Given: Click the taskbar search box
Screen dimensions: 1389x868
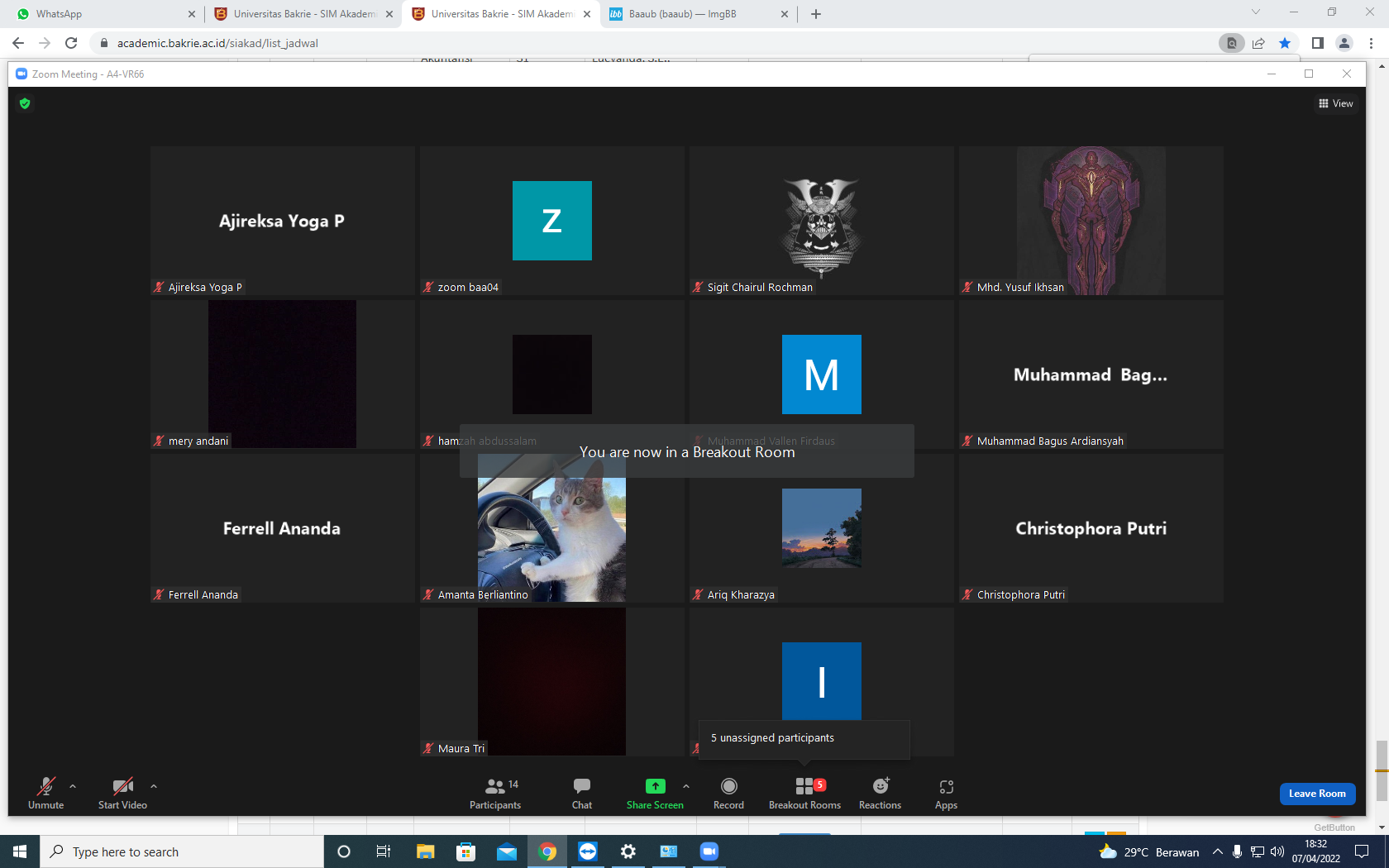Looking at the screenshot, I should coord(182,851).
